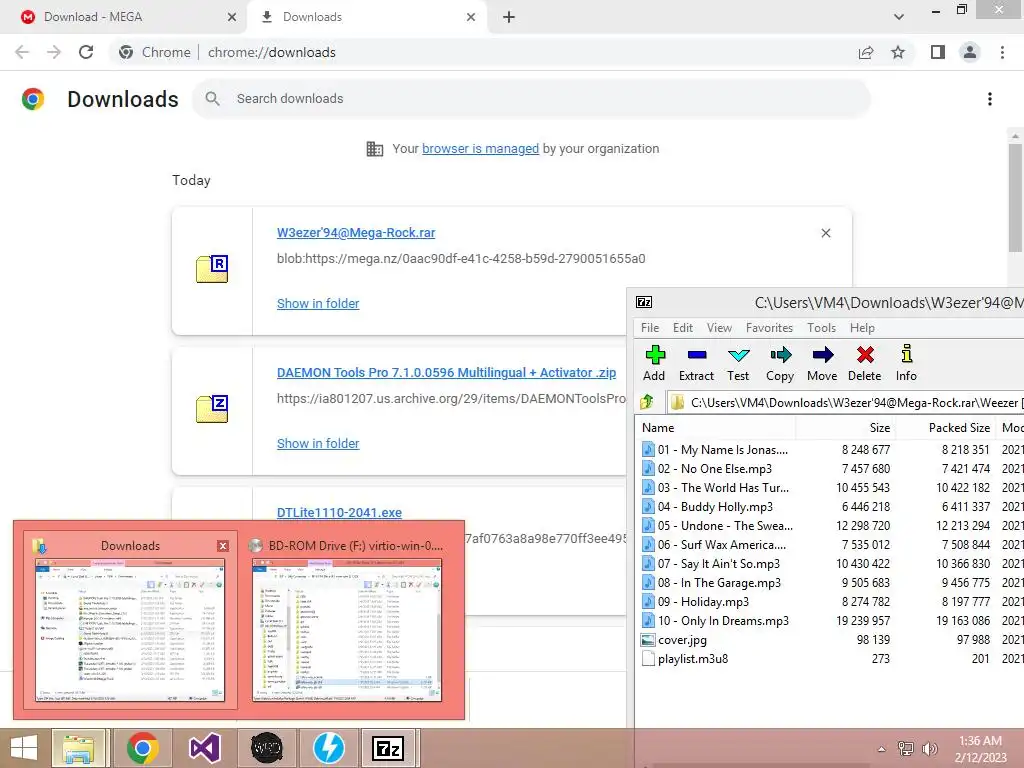Image resolution: width=1024 pixels, height=768 pixels.
Task: Open Chrome tab search dropdown arrow
Action: click(x=899, y=17)
